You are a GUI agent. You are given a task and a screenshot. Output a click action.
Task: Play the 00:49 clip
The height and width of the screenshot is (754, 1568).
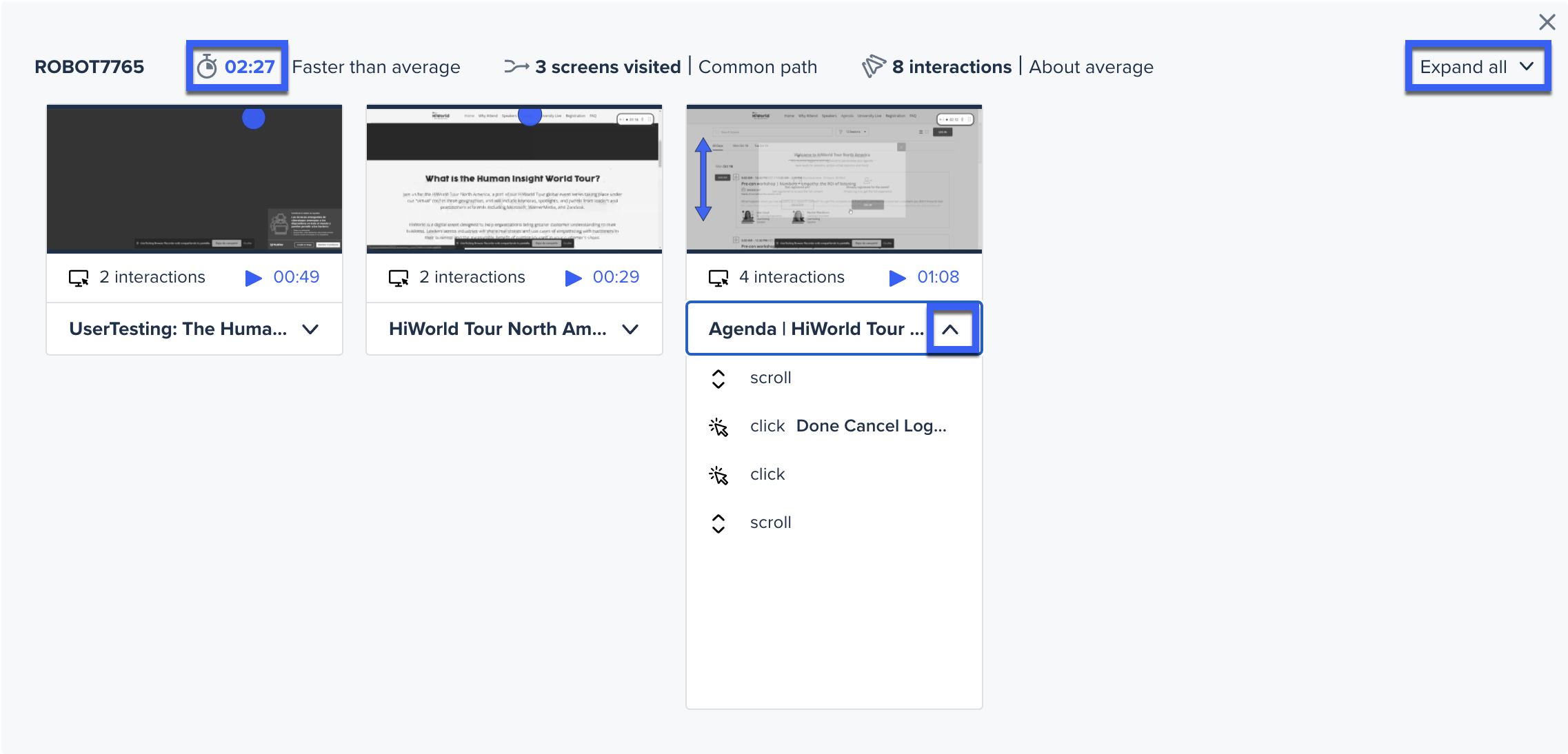254,278
